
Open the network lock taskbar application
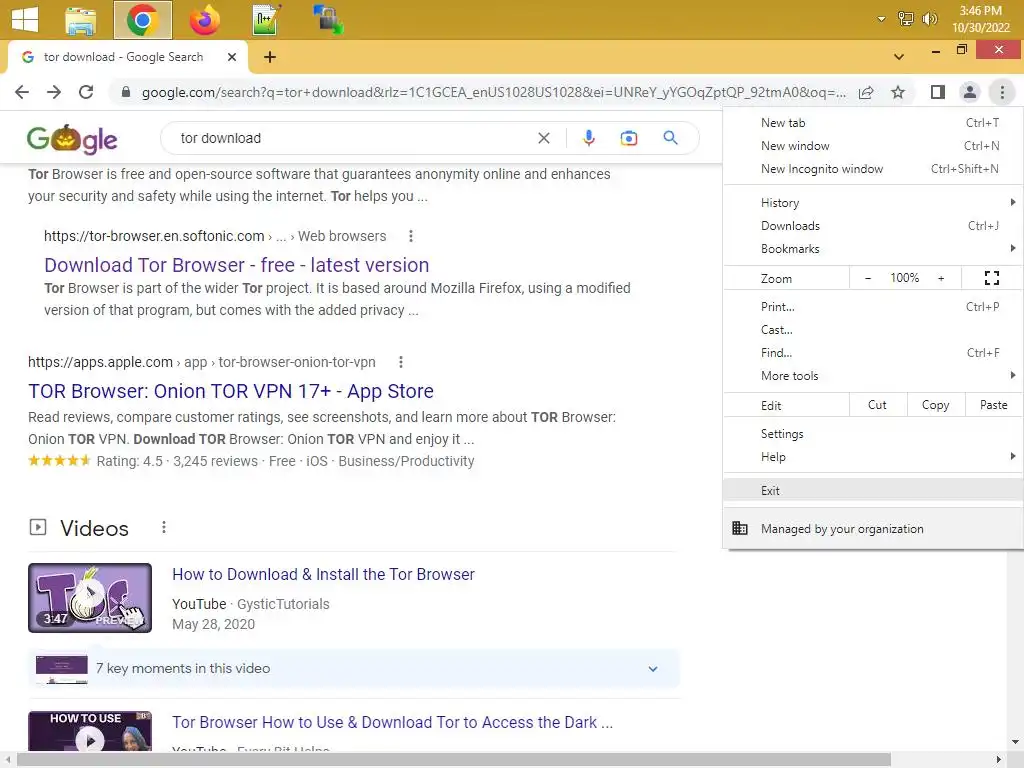(328, 20)
